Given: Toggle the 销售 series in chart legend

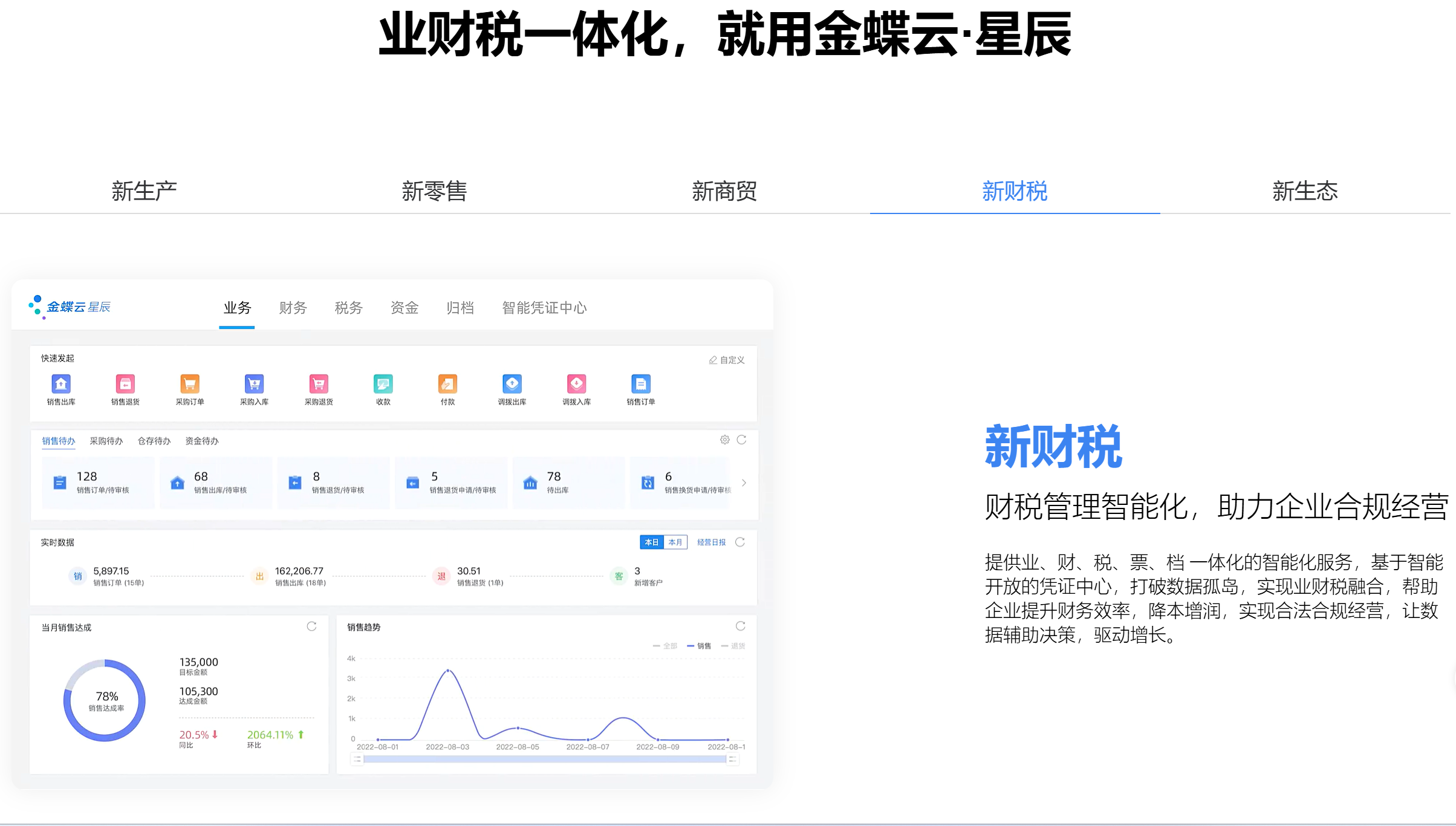Looking at the screenshot, I should tap(699, 646).
